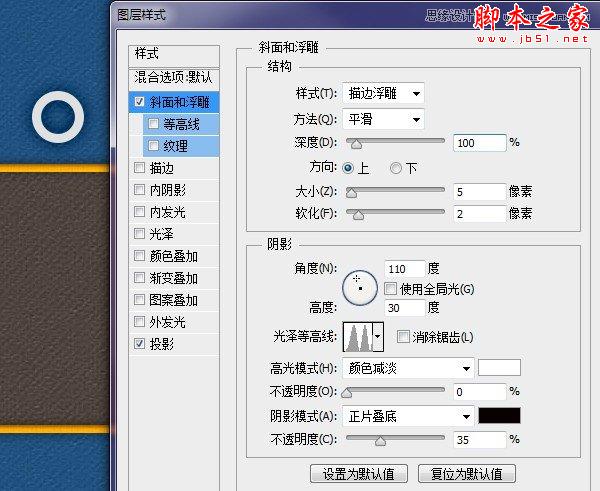Select the 光泽 style entry
600x491 pixels.
174,233
